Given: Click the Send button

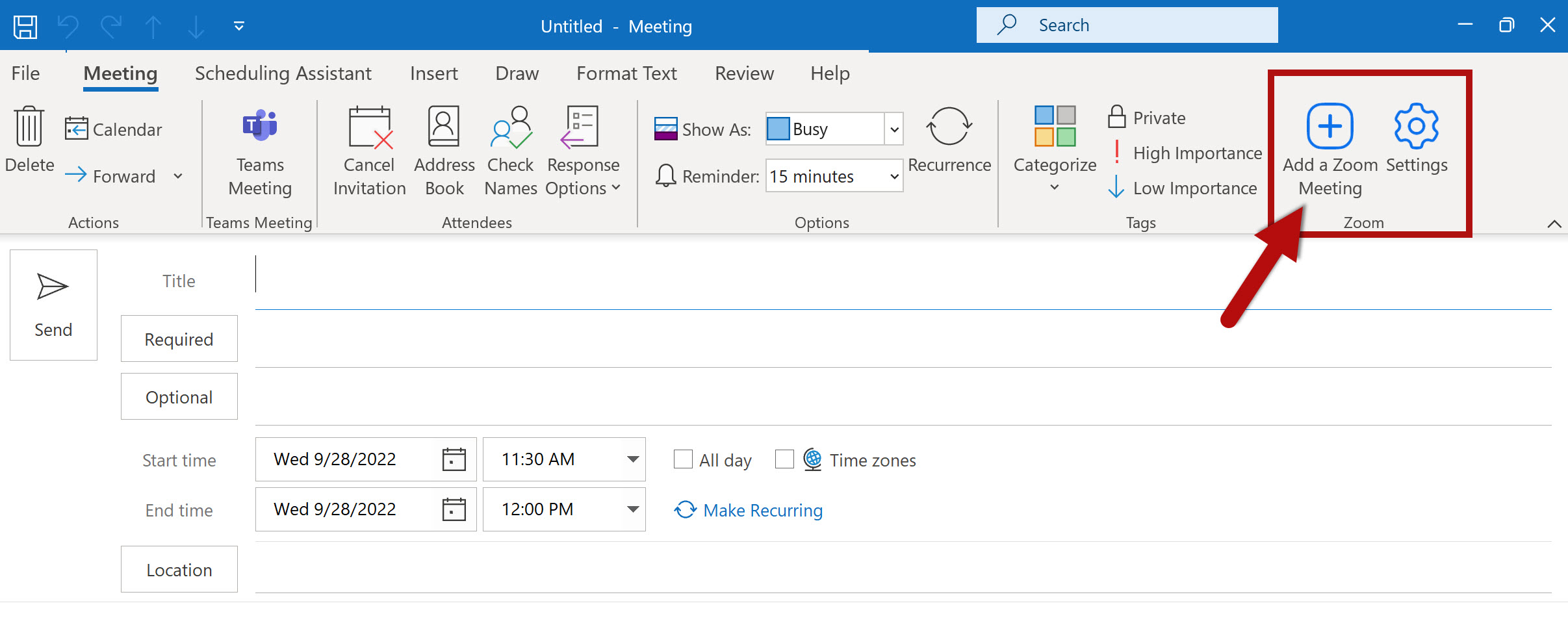Looking at the screenshot, I should [53, 305].
